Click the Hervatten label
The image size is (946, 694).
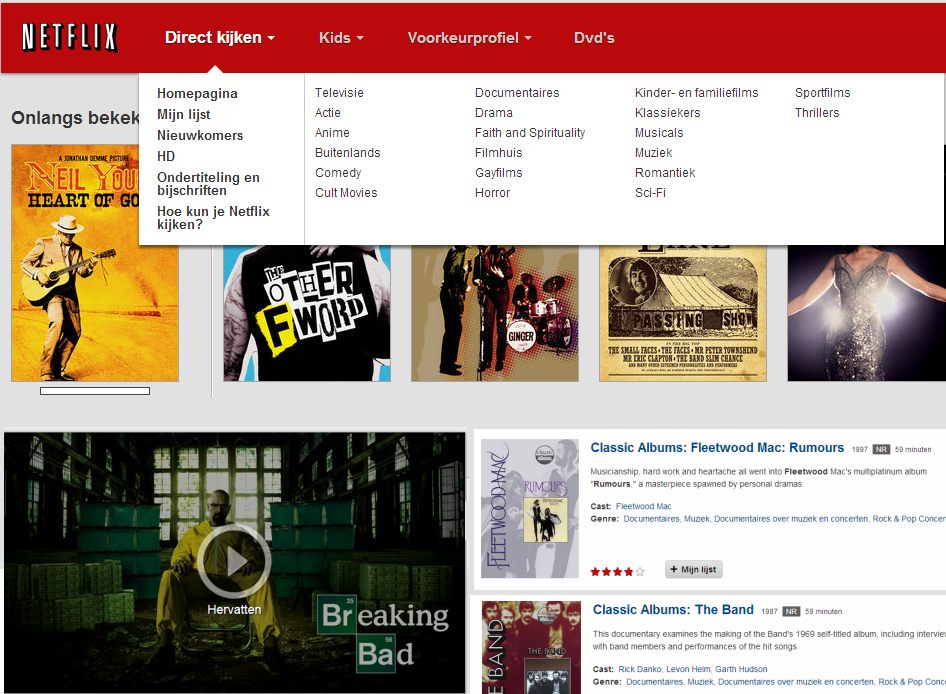(234, 610)
